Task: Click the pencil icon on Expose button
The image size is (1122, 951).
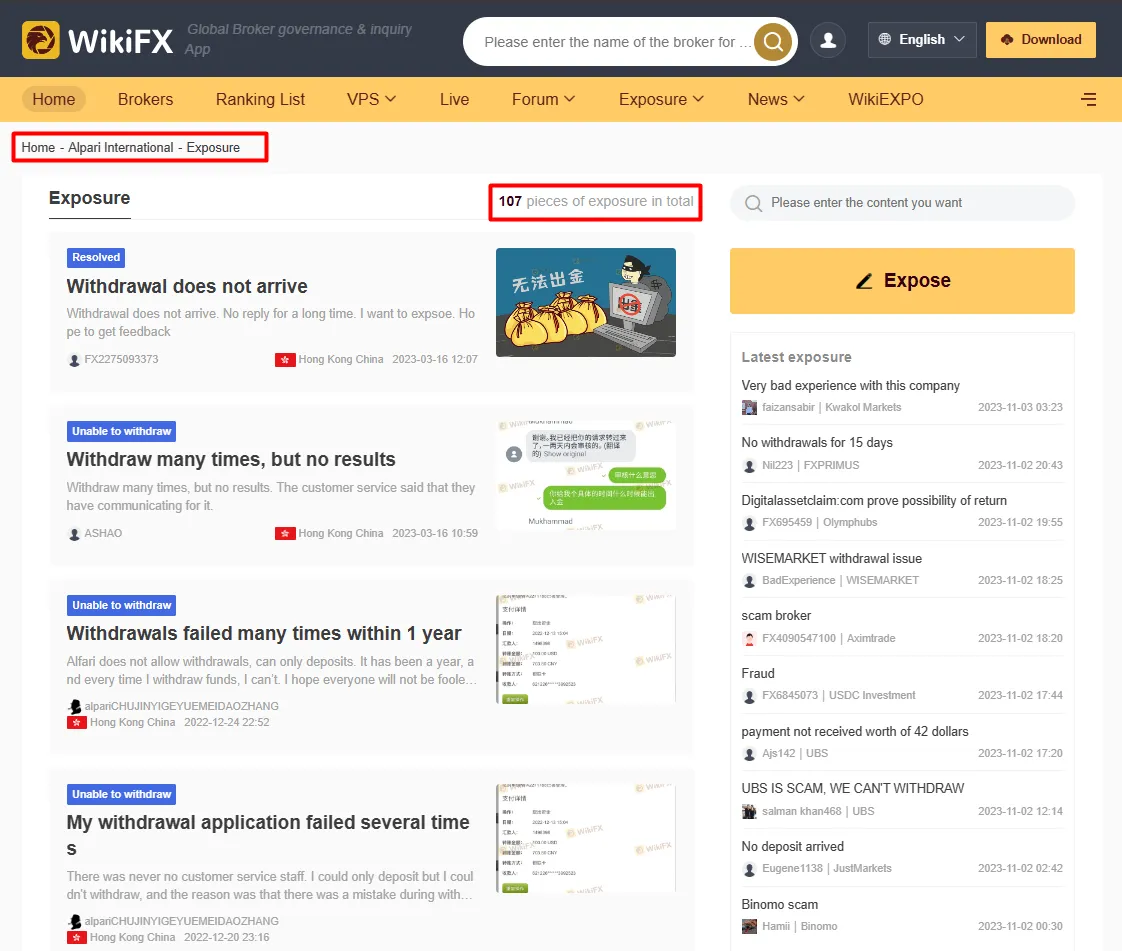Action: (864, 281)
